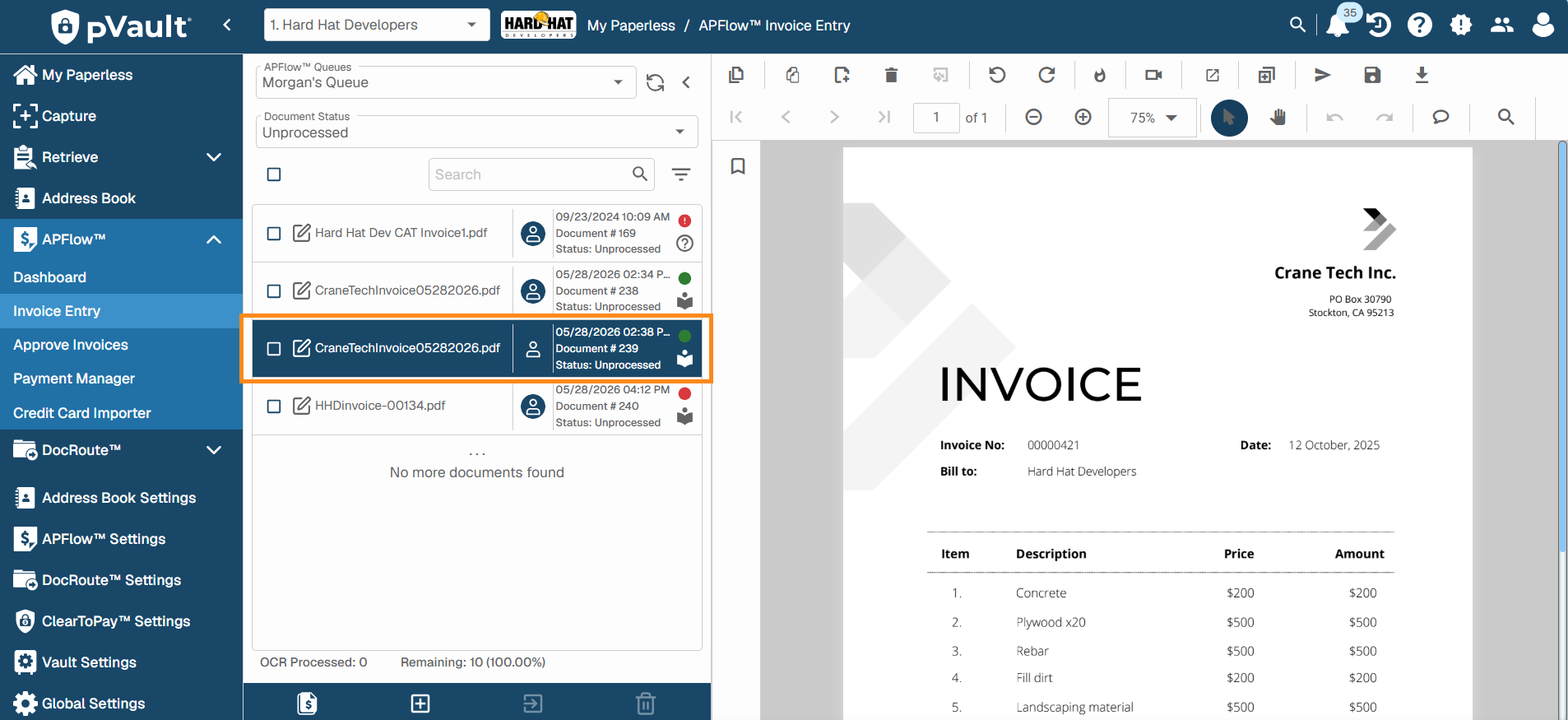The height and width of the screenshot is (720, 1568).
Task: Open HHDinvoice-00134.pdf document
Action: (x=380, y=406)
